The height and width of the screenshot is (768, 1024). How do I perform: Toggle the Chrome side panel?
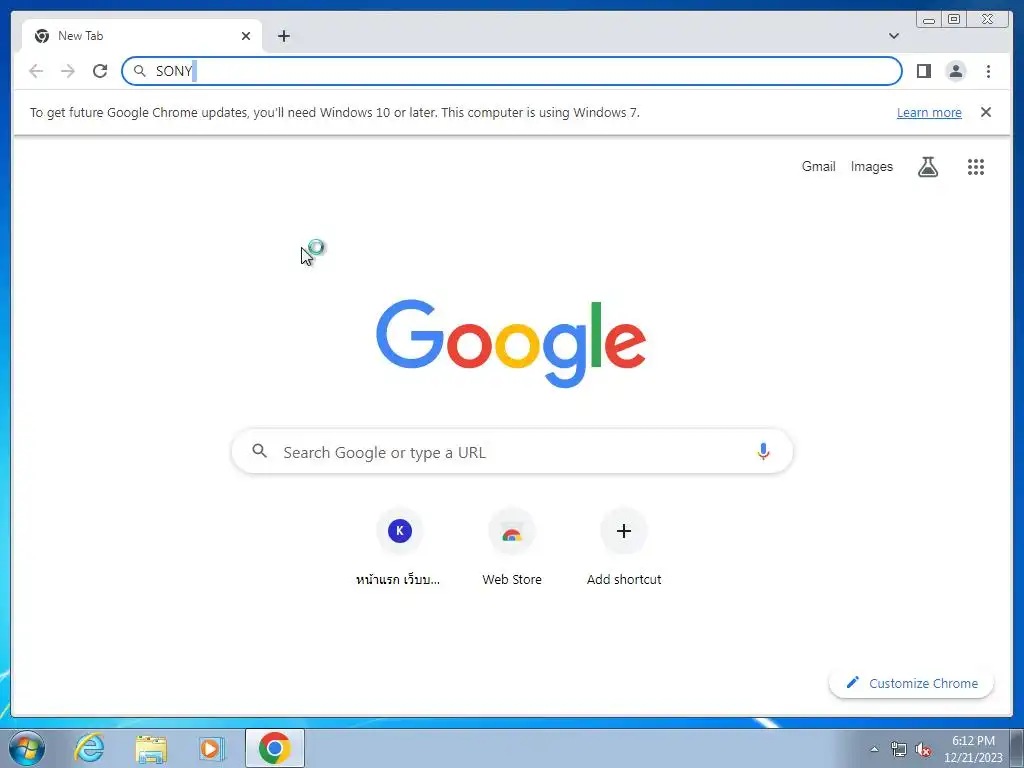pos(923,71)
